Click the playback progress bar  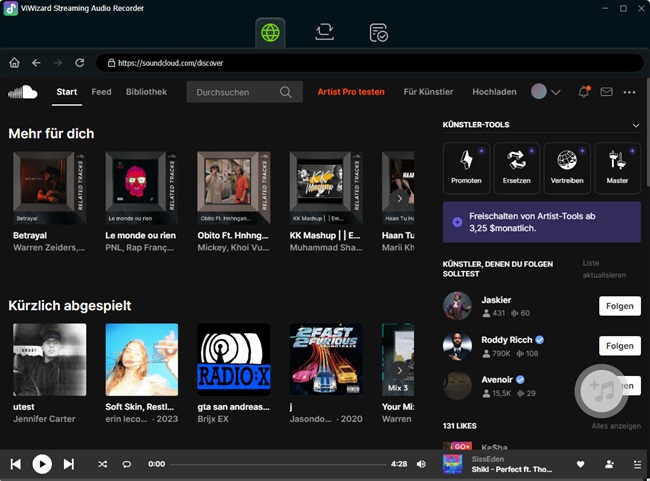pos(278,464)
